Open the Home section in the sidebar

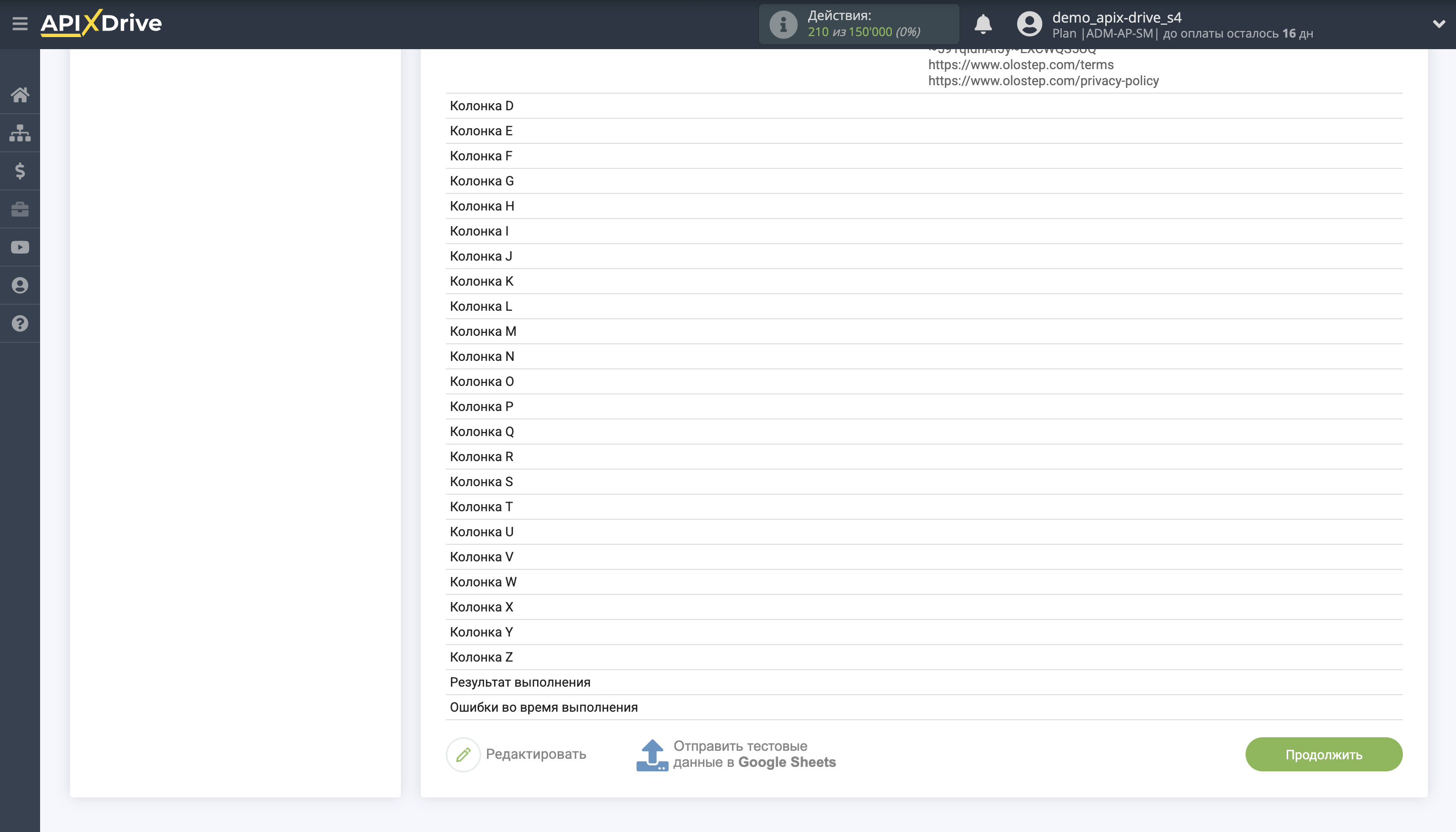click(21, 94)
